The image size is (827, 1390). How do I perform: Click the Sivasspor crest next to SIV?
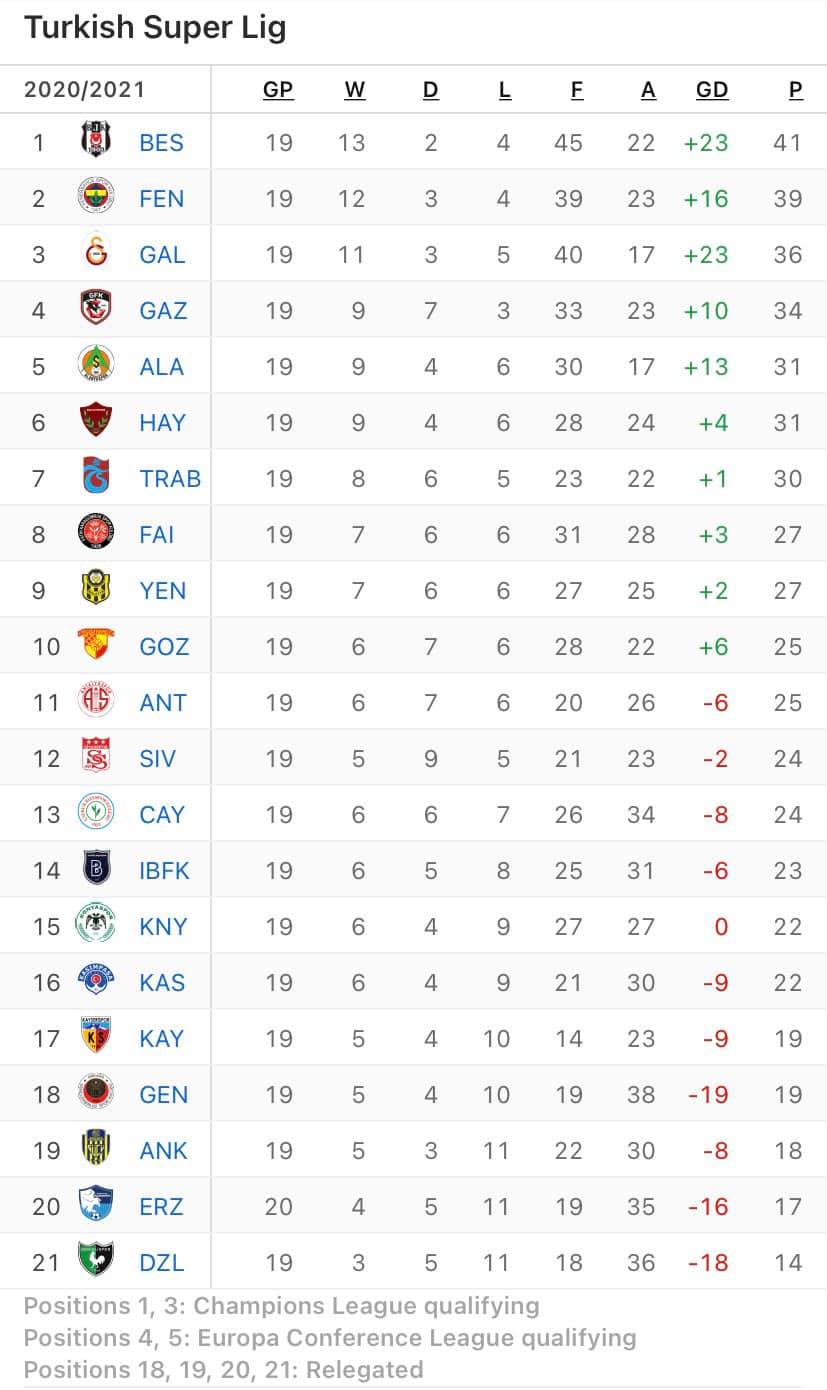97,758
